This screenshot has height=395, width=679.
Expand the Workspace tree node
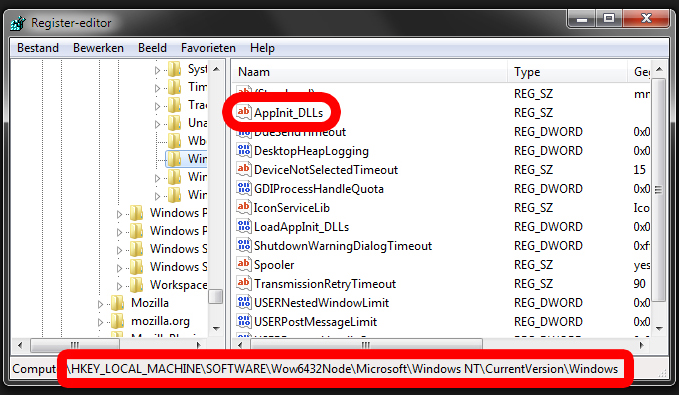120,286
